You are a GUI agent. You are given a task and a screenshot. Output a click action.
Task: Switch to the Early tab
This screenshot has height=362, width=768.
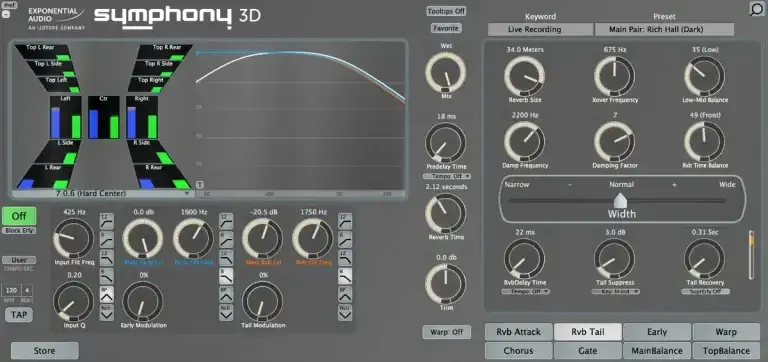point(657,332)
